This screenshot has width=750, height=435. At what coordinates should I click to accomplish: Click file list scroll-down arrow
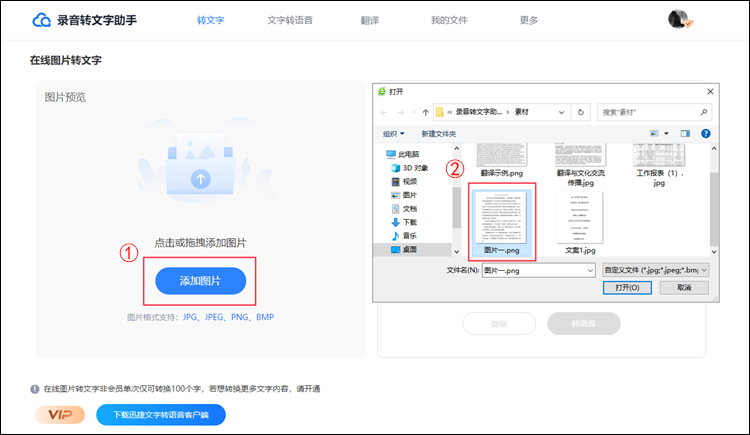coord(714,252)
